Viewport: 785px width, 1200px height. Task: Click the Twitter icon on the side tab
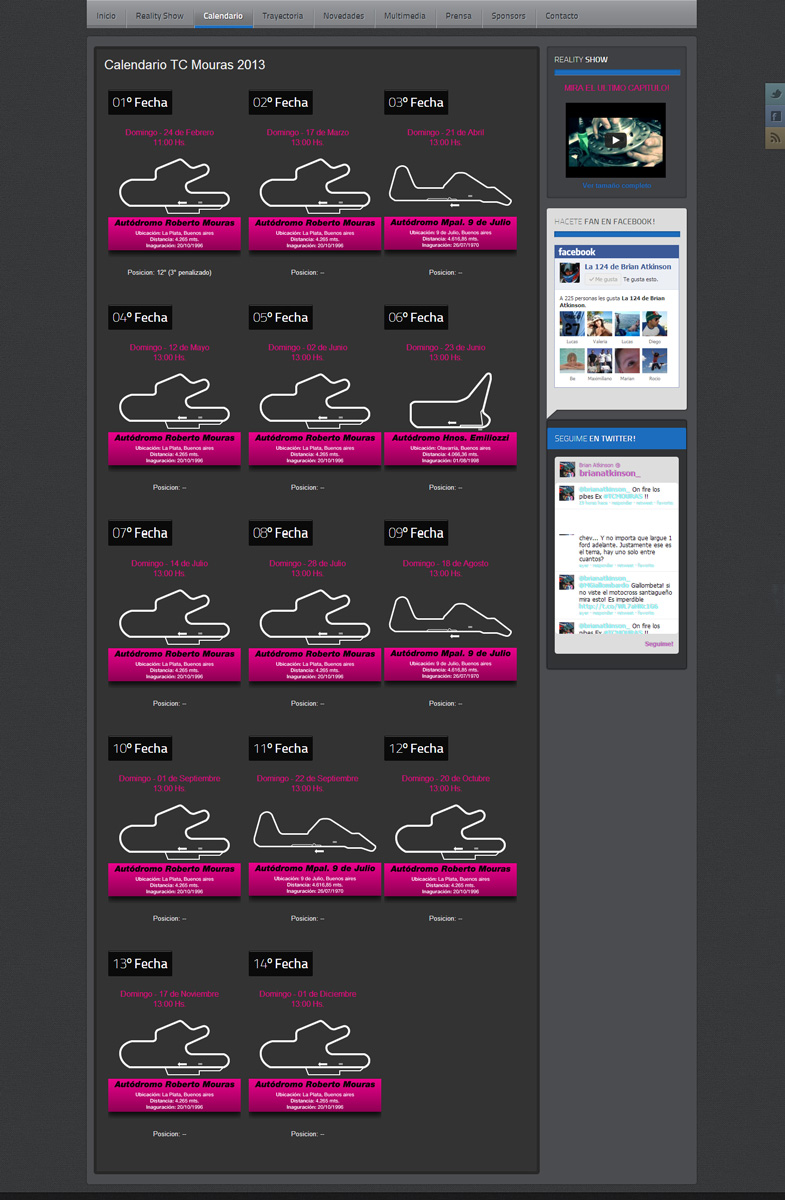[x=775, y=94]
